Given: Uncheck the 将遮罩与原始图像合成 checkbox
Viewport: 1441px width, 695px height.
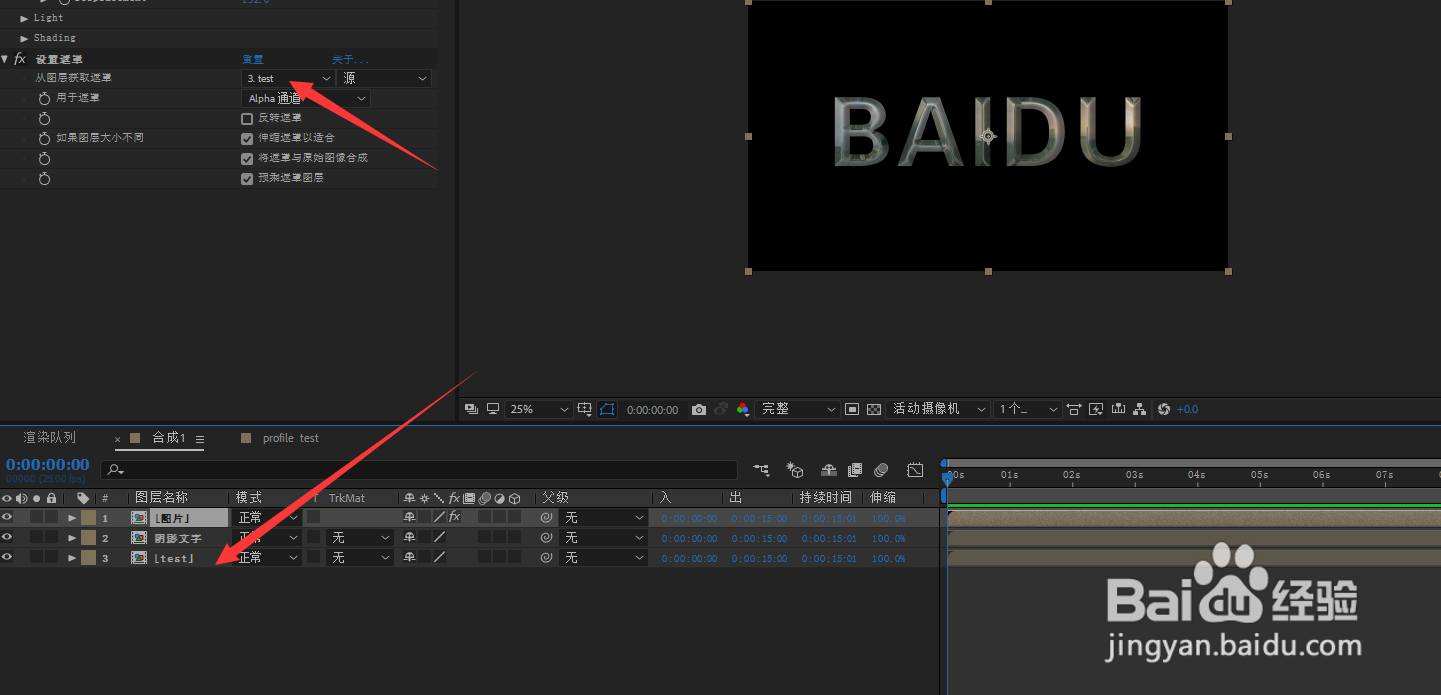Looking at the screenshot, I should tap(247, 159).
